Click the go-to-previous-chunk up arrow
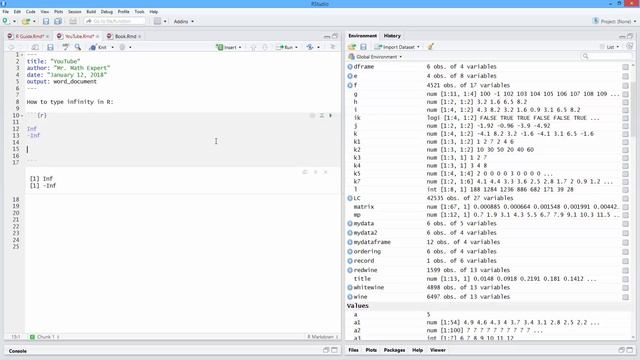The height and width of the screenshot is (360, 640). pos(253,47)
